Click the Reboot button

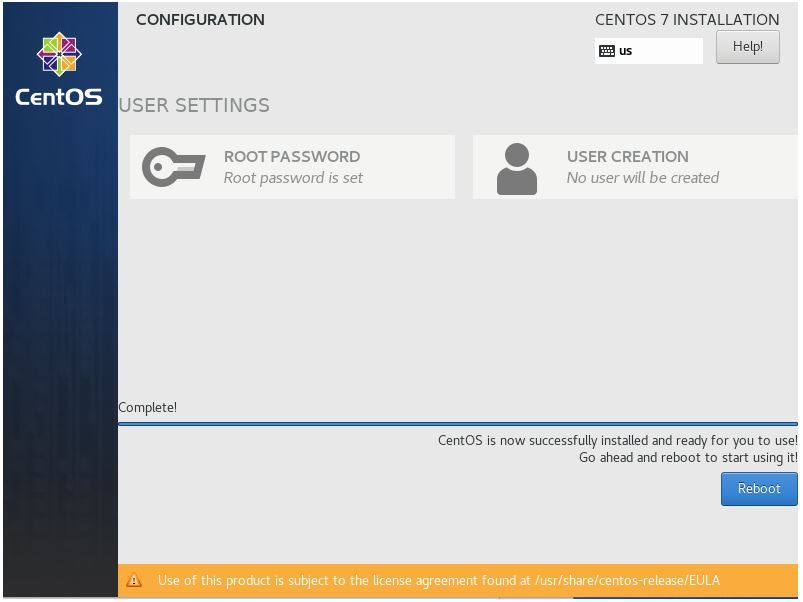click(759, 489)
